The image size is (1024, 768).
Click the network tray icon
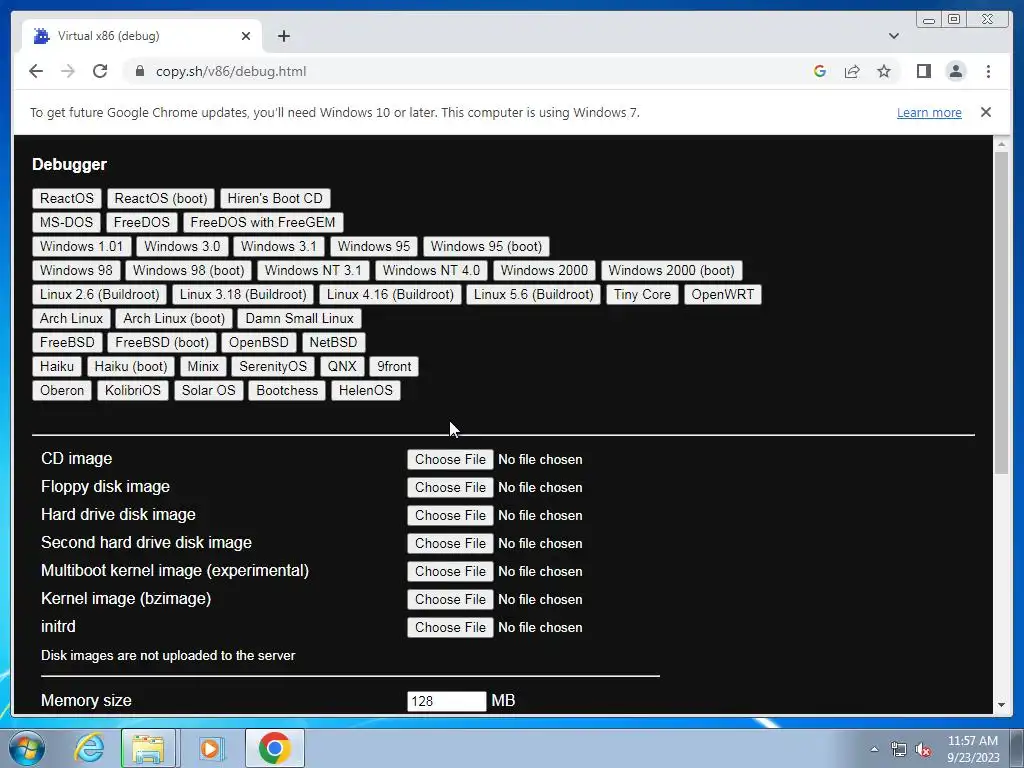click(x=899, y=749)
